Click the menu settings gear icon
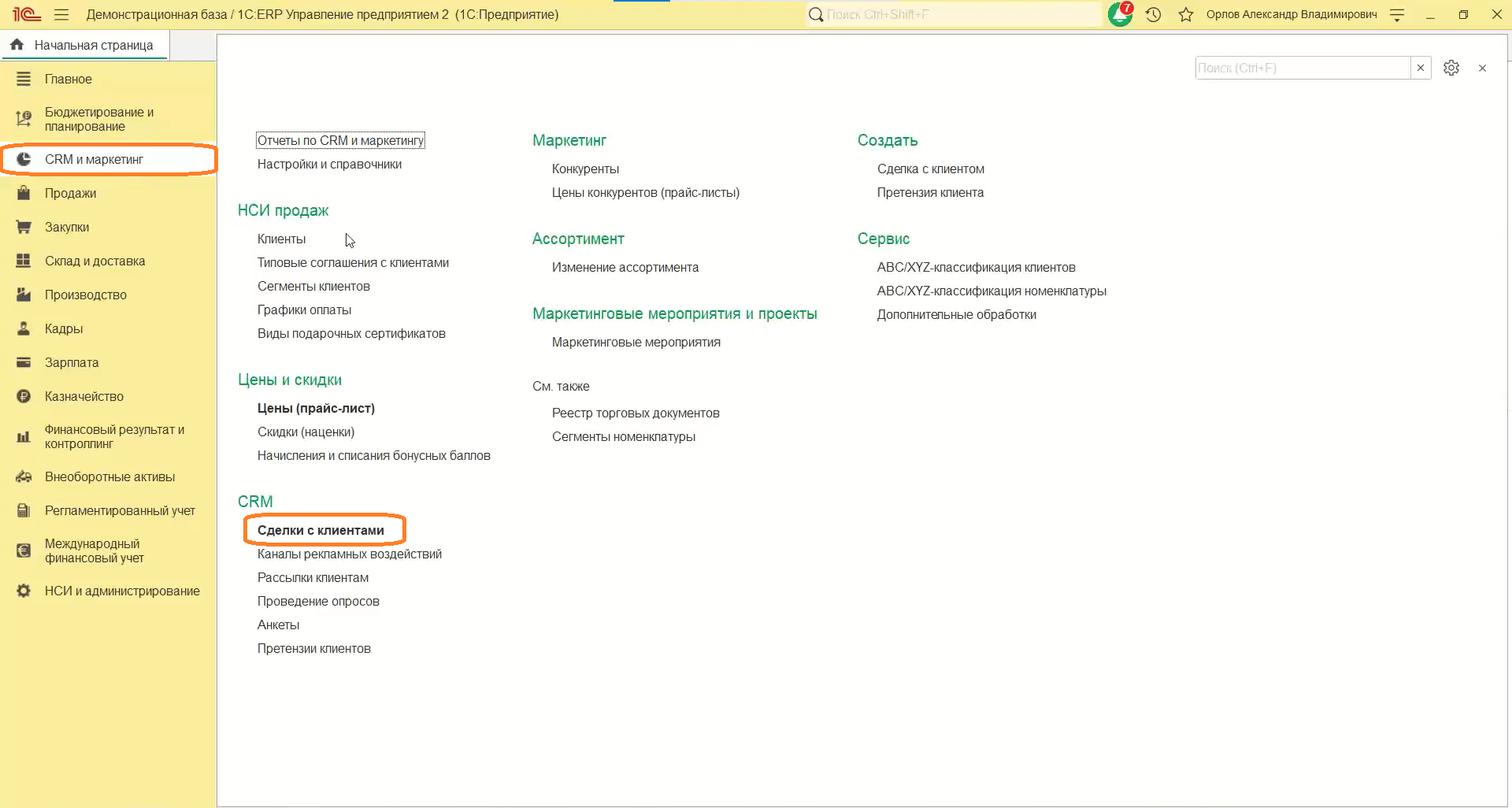Viewport: 1512px width, 808px height. tap(1451, 68)
